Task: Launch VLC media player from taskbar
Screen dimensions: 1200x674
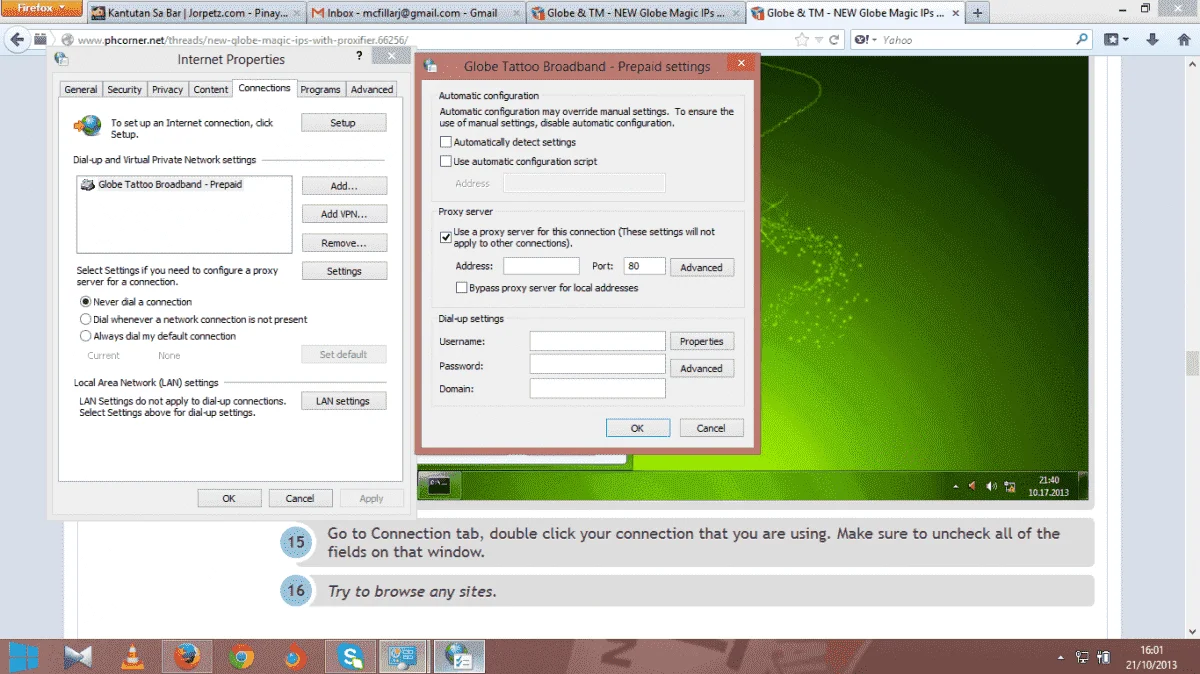Action: point(132,657)
